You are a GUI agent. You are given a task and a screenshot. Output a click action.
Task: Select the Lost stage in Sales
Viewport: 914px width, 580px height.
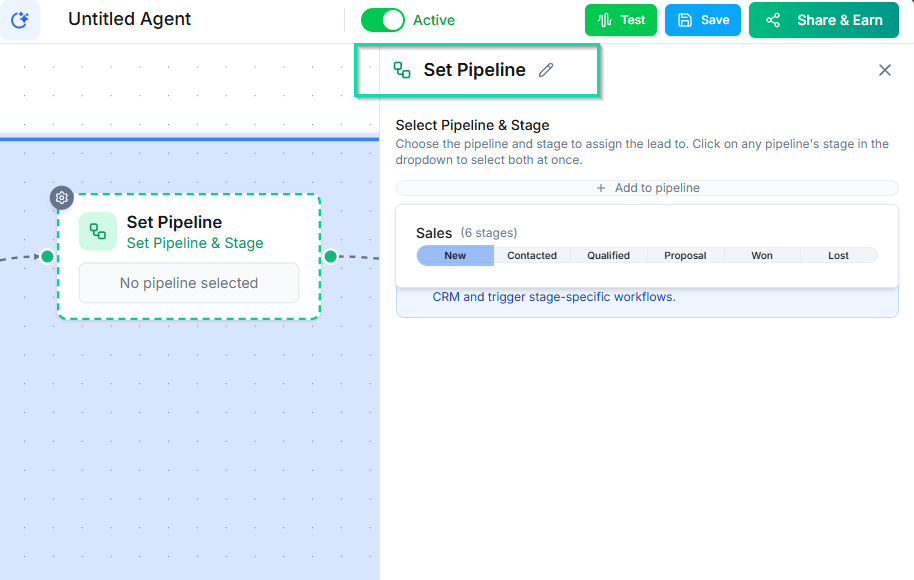[x=839, y=255]
